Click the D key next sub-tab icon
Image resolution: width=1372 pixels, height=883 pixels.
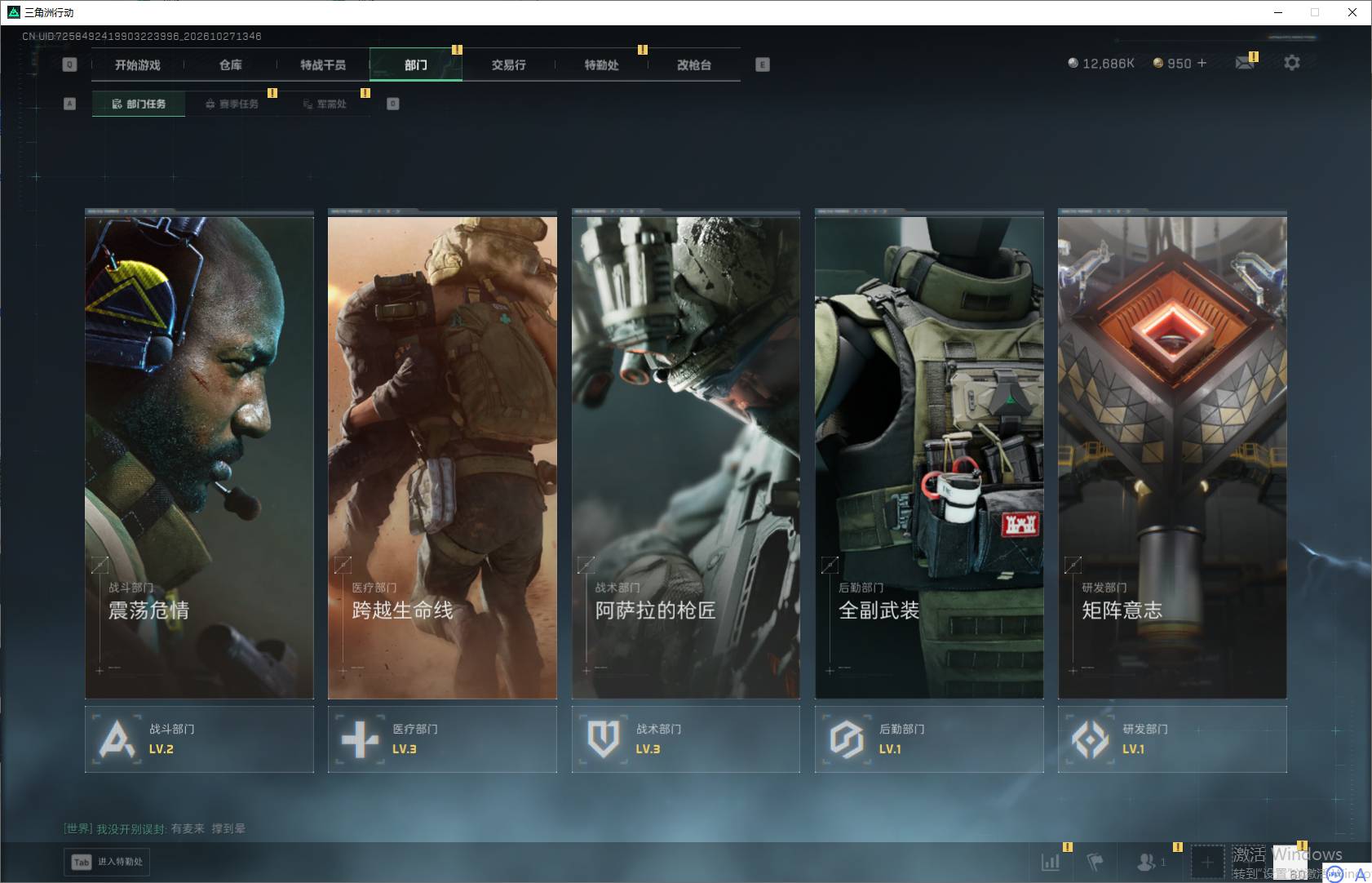click(393, 104)
